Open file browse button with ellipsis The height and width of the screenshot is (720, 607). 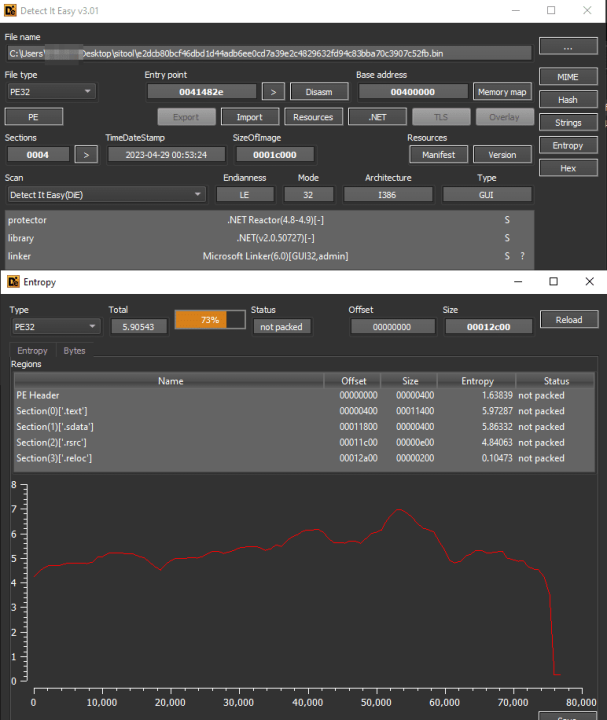tap(568, 46)
